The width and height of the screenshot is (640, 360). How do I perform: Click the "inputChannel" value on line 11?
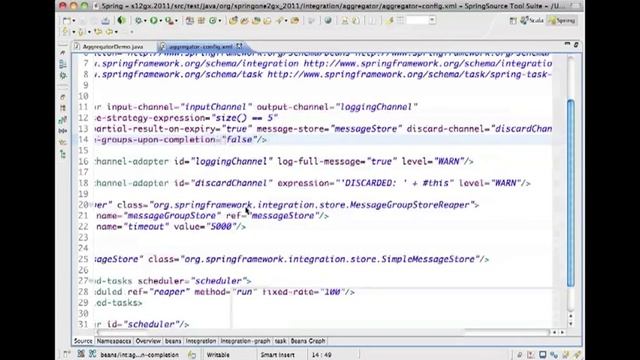216,107
